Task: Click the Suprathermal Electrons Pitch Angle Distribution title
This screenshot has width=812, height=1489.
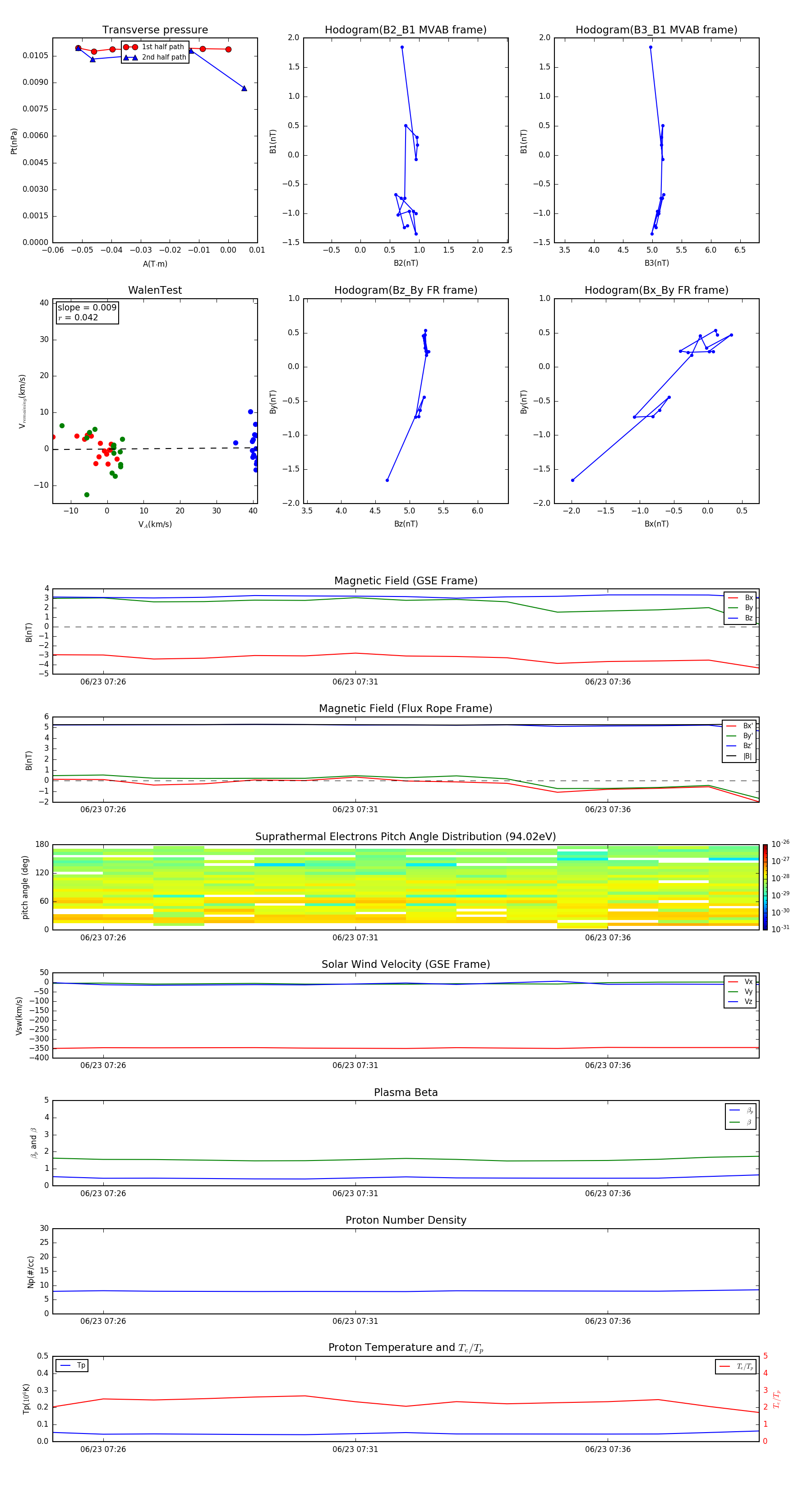Action: (x=406, y=837)
